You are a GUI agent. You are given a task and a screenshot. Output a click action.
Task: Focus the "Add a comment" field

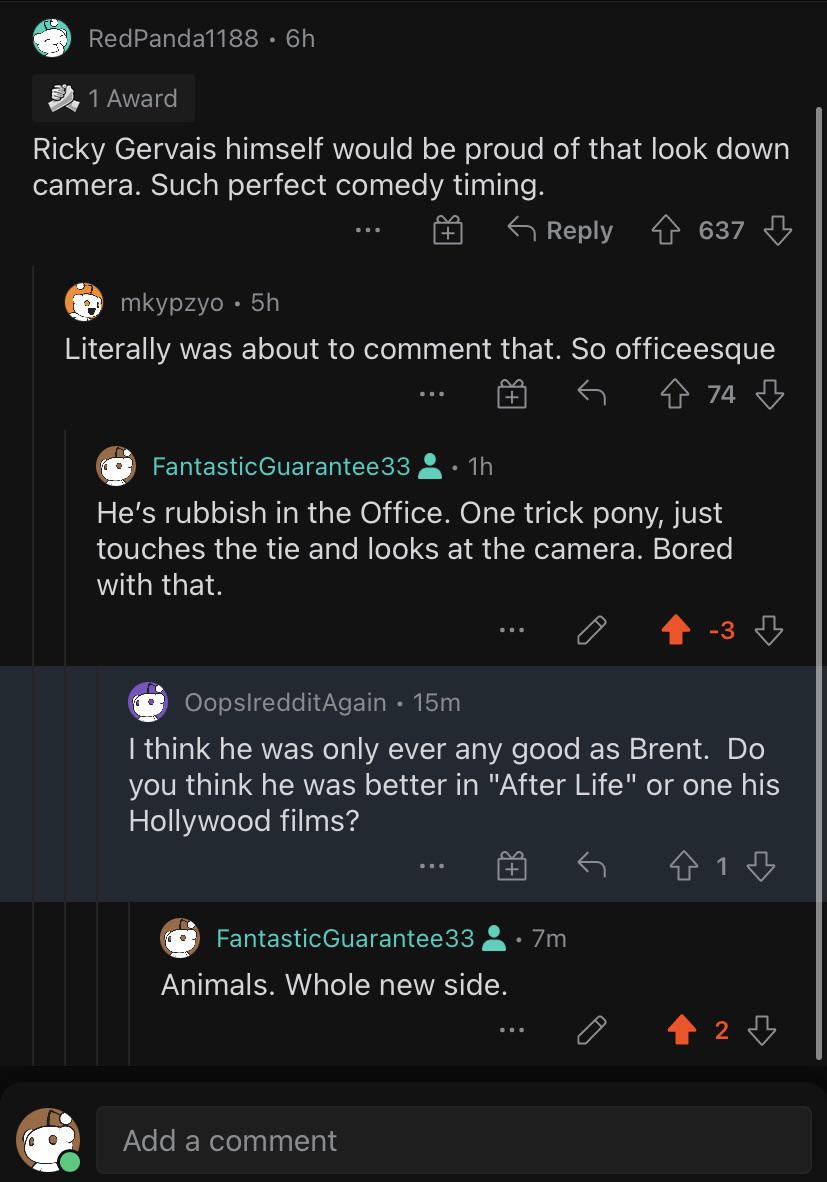pos(452,1140)
